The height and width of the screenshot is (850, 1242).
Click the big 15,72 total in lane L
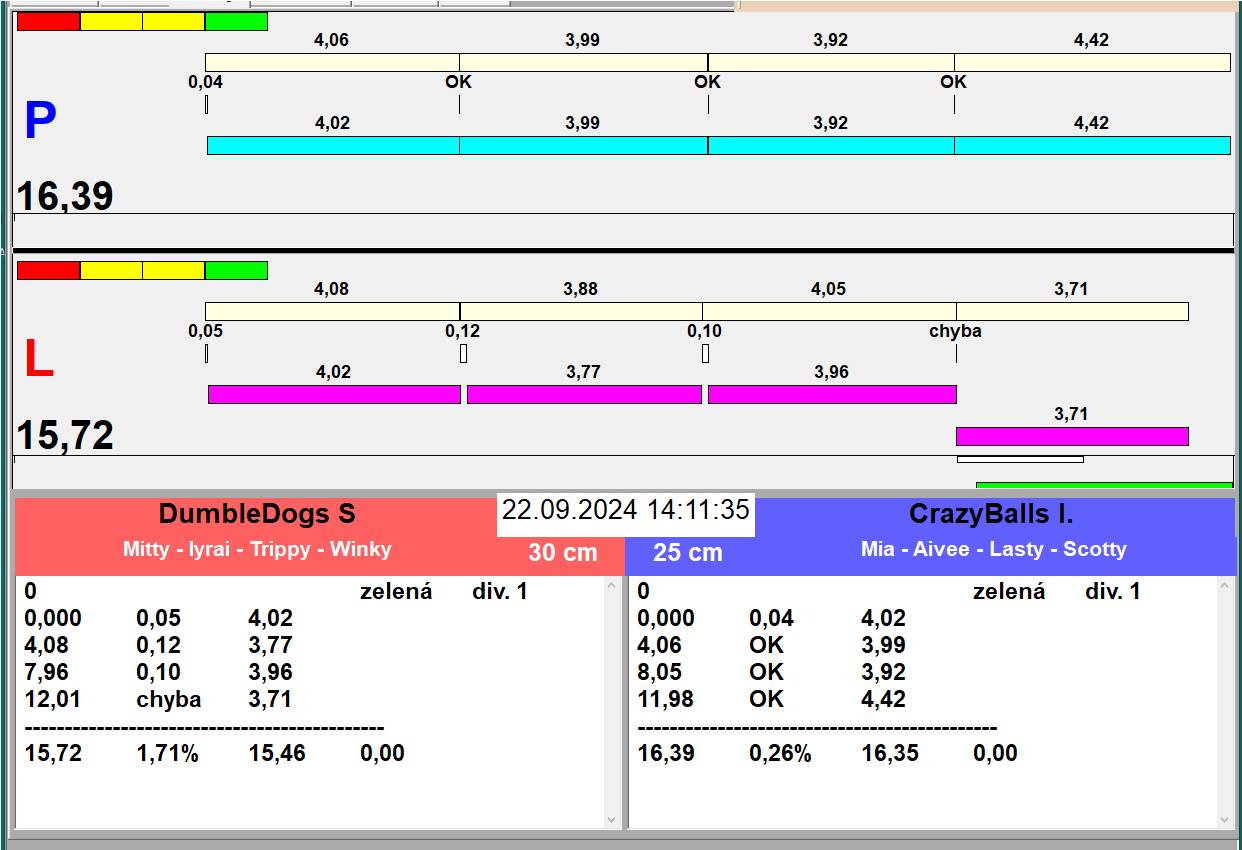[65, 436]
